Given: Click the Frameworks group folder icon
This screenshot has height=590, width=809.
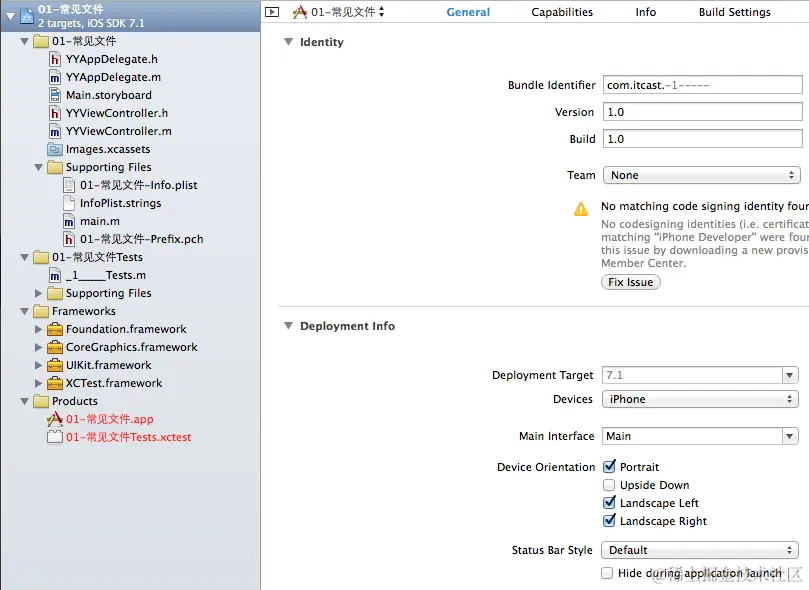Looking at the screenshot, I should pyautogui.click(x=41, y=312).
